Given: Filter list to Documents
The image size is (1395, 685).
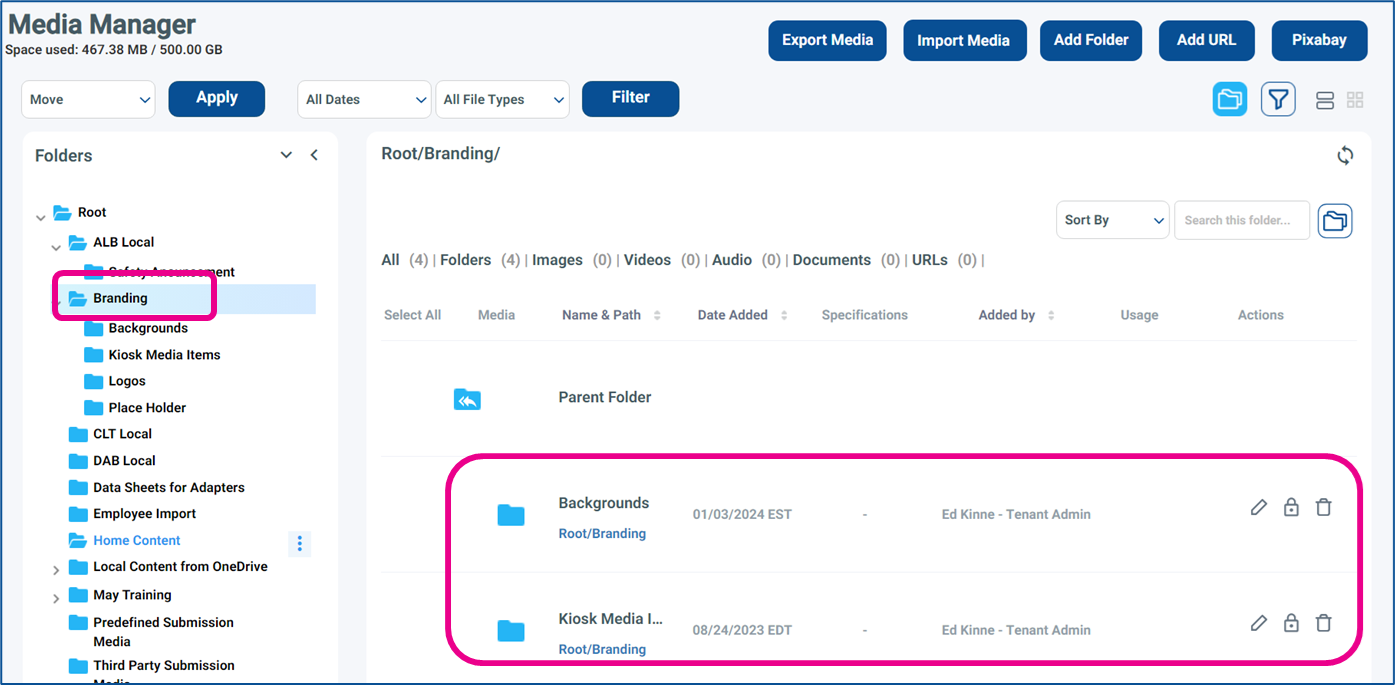Looking at the screenshot, I should pyautogui.click(x=832, y=260).
